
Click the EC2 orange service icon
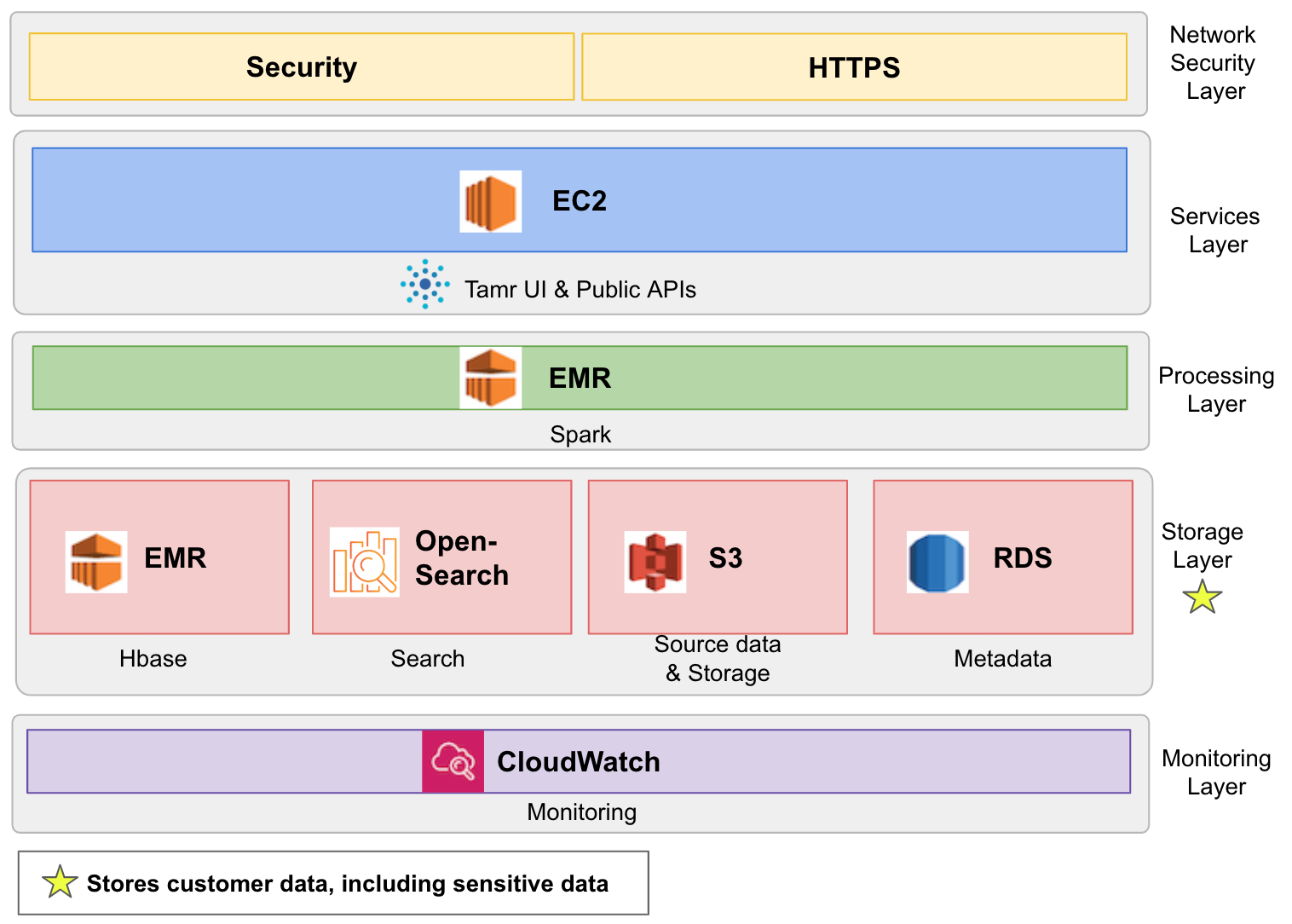[491, 201]
